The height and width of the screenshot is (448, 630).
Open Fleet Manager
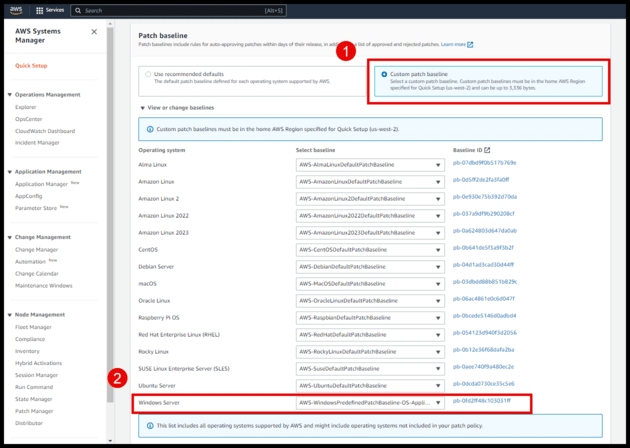33,327
